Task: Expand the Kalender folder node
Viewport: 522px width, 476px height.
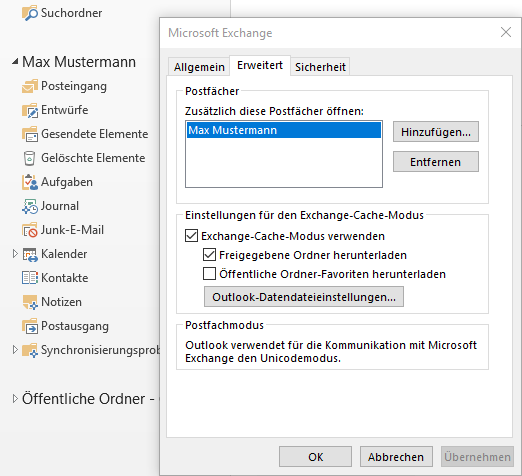Action: 15,254
